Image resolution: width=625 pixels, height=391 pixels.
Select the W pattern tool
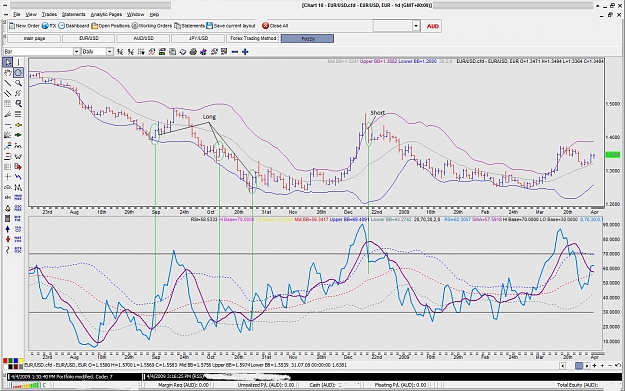click(x=18, y=156)
